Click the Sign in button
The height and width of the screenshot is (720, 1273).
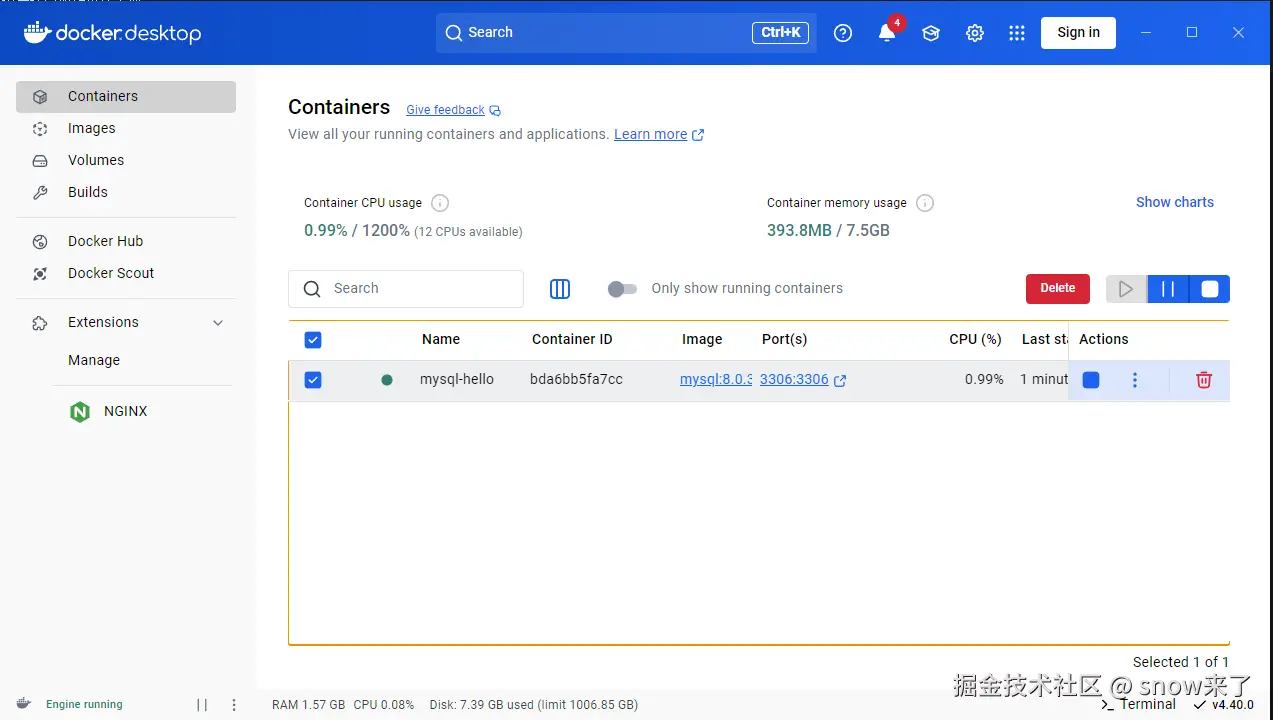[x=1078, y=33]
